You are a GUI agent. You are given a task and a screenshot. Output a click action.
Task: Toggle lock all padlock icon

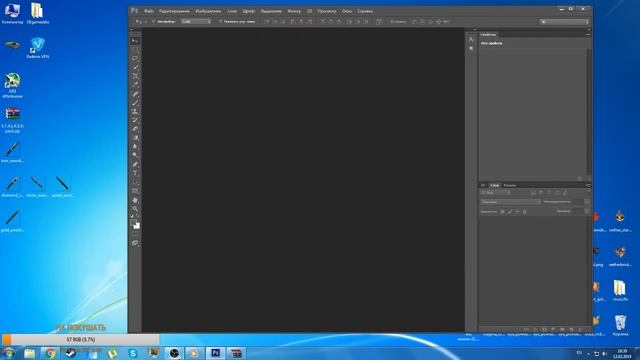(x=524, y=211)
